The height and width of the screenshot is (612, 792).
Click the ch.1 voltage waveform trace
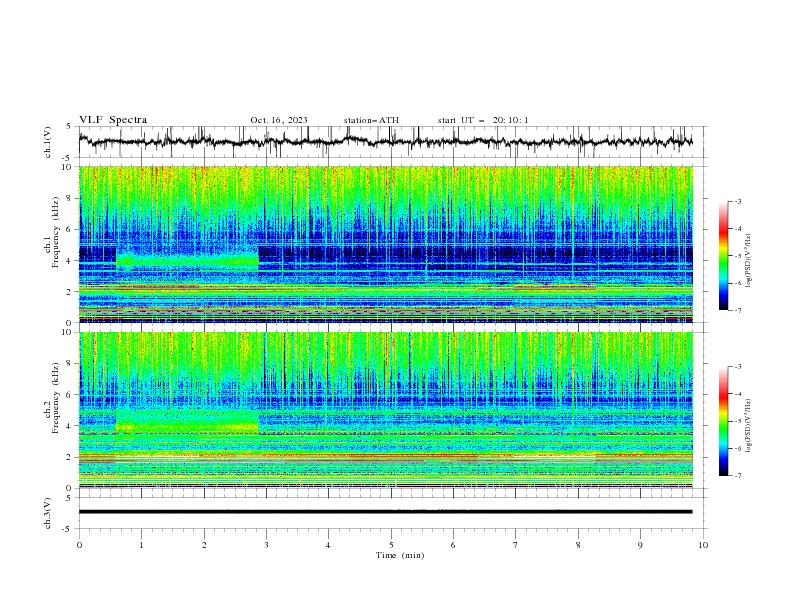pos(385,141)
